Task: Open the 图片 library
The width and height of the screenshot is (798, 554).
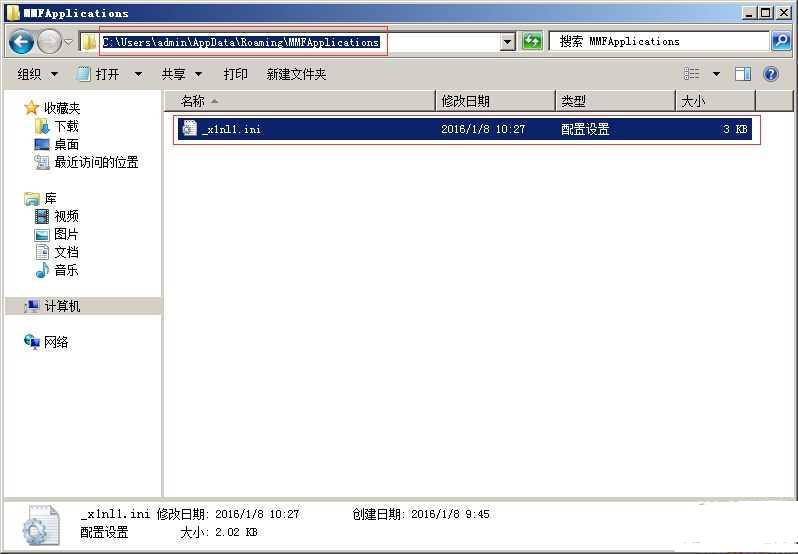Action: pyautogui.click(x=66, y=234)
